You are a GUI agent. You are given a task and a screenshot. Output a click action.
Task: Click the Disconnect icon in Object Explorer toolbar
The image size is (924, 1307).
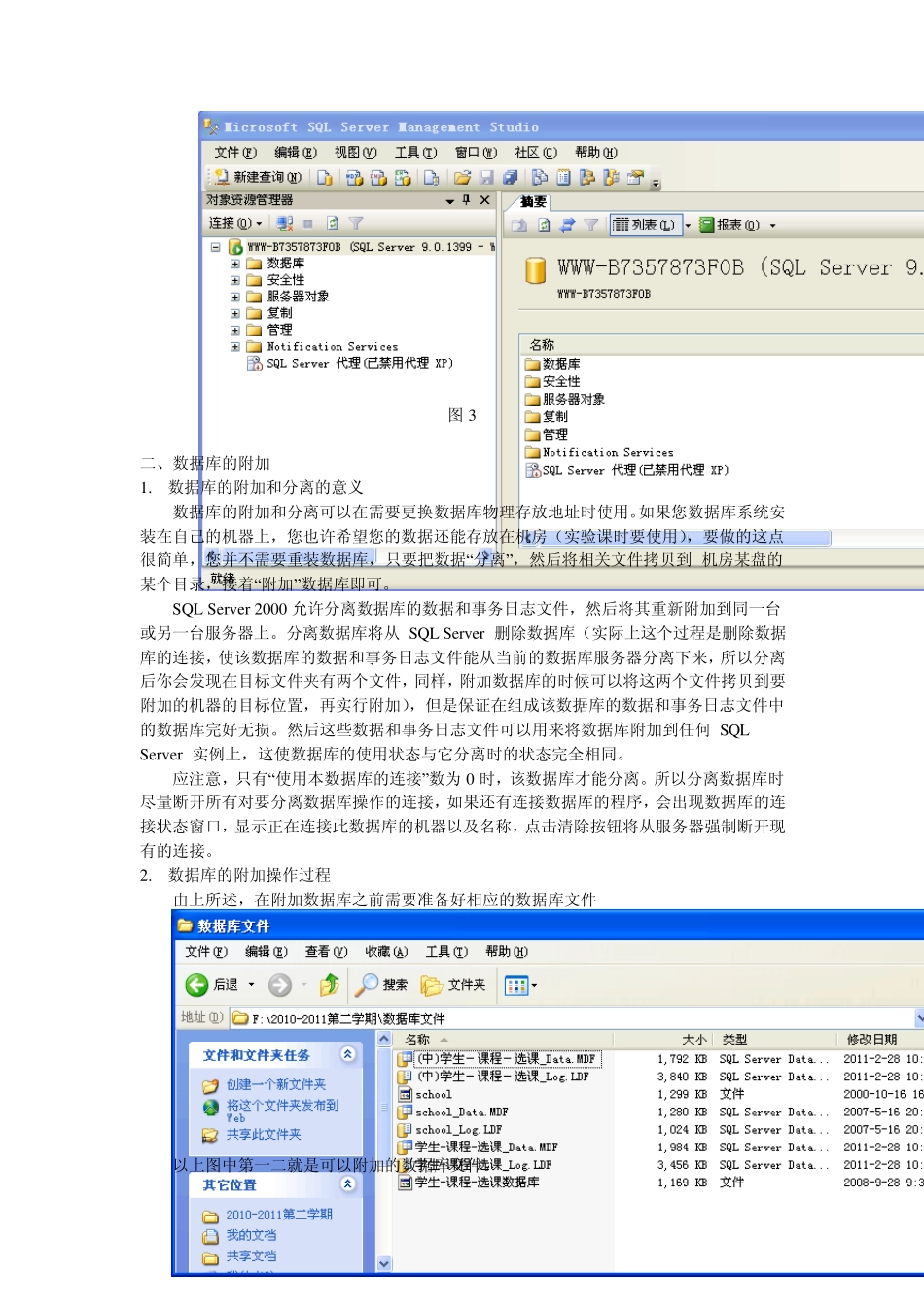(285, 223)
